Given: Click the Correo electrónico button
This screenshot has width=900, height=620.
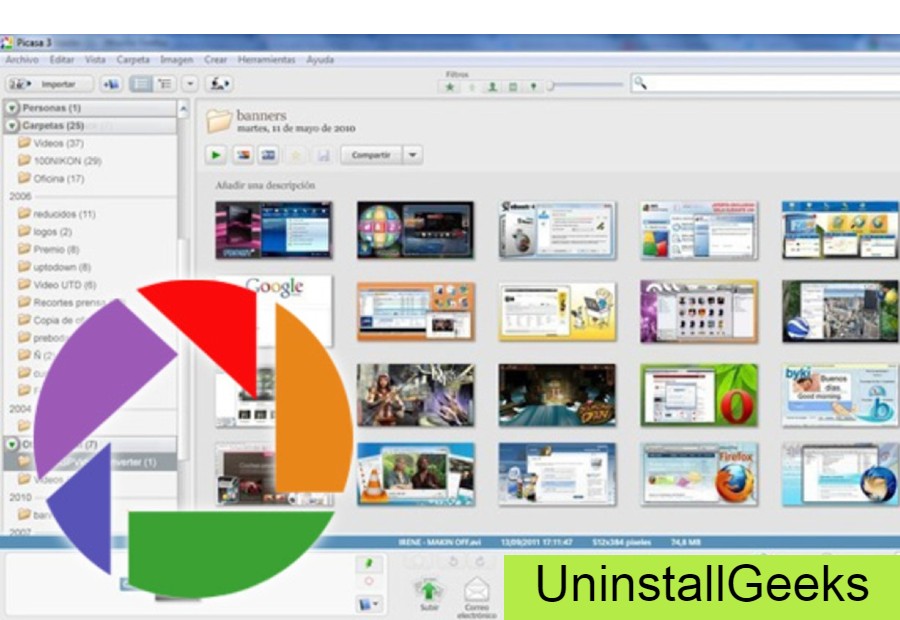Looking at the screenshot, I should click(x=476, y=597).
